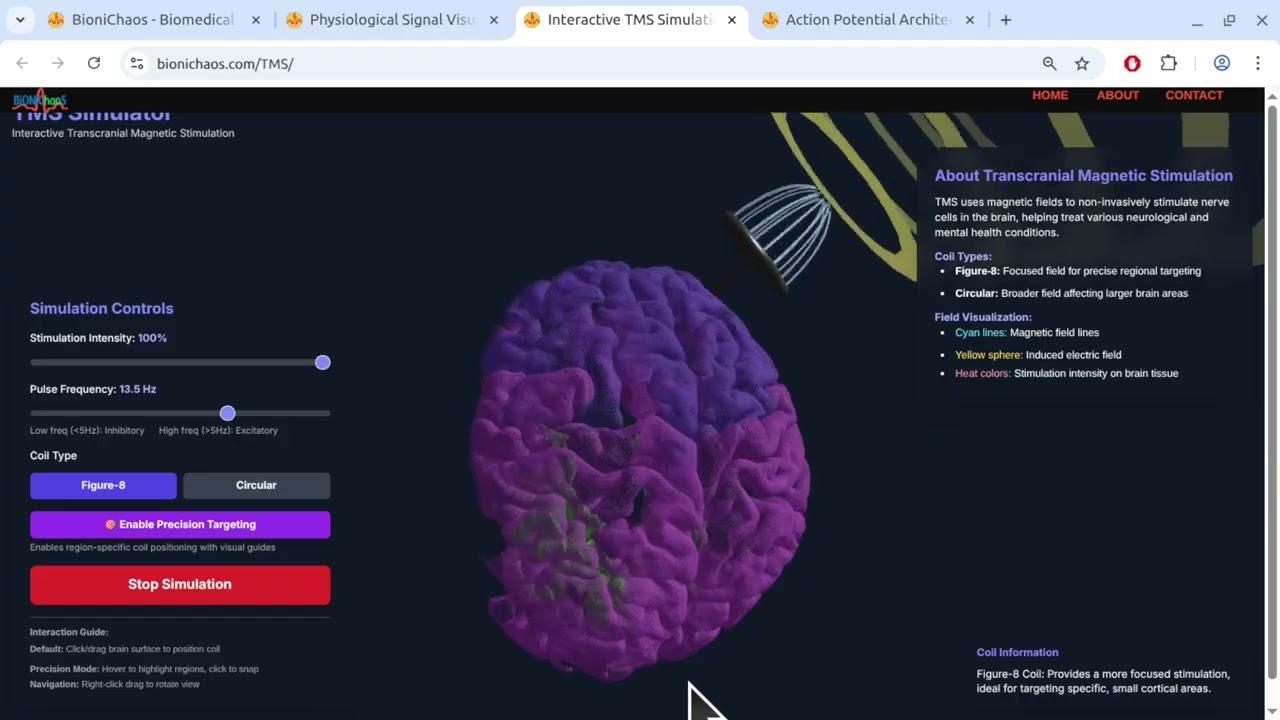Click 'Interaction Guide:' label

pyautogui.click(x=69, y=632)
